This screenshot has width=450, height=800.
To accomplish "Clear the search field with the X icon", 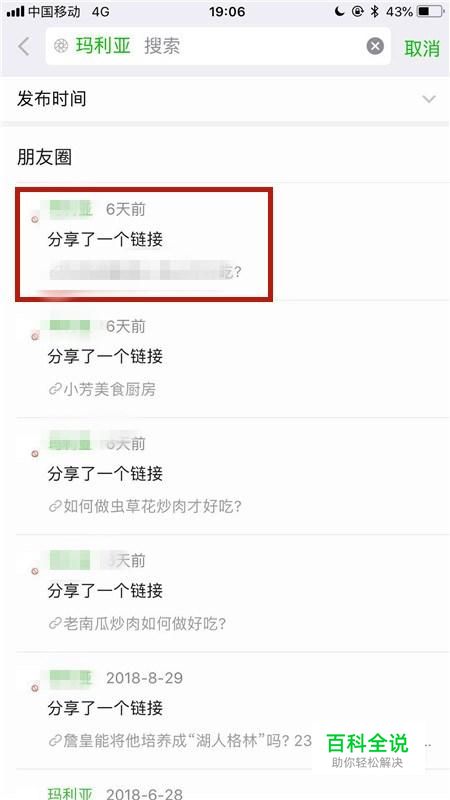I will (375, 46).
